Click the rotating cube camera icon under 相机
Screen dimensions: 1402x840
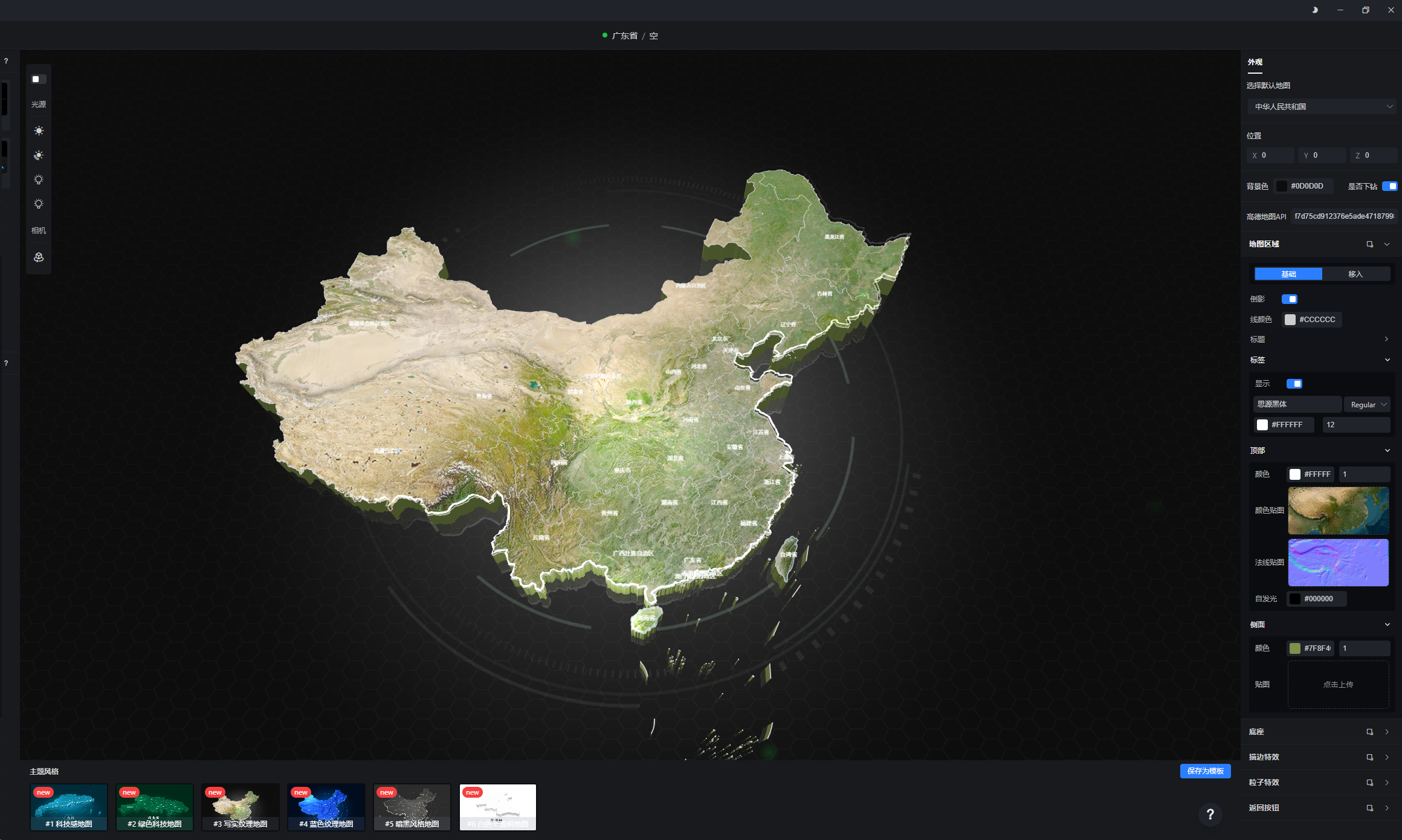(x=39, y=257)
